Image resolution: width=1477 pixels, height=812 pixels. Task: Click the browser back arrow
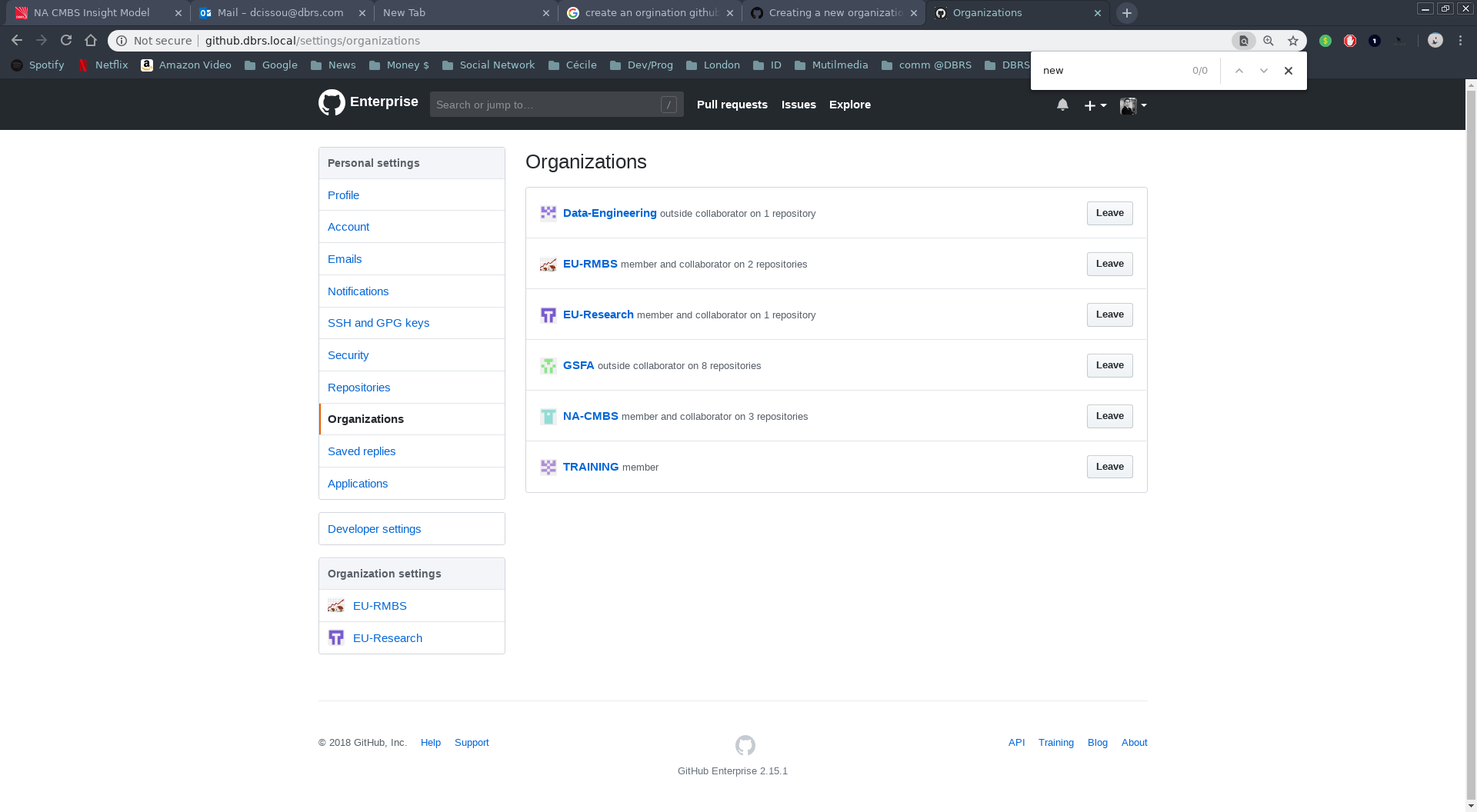click(x=17, y=40)
